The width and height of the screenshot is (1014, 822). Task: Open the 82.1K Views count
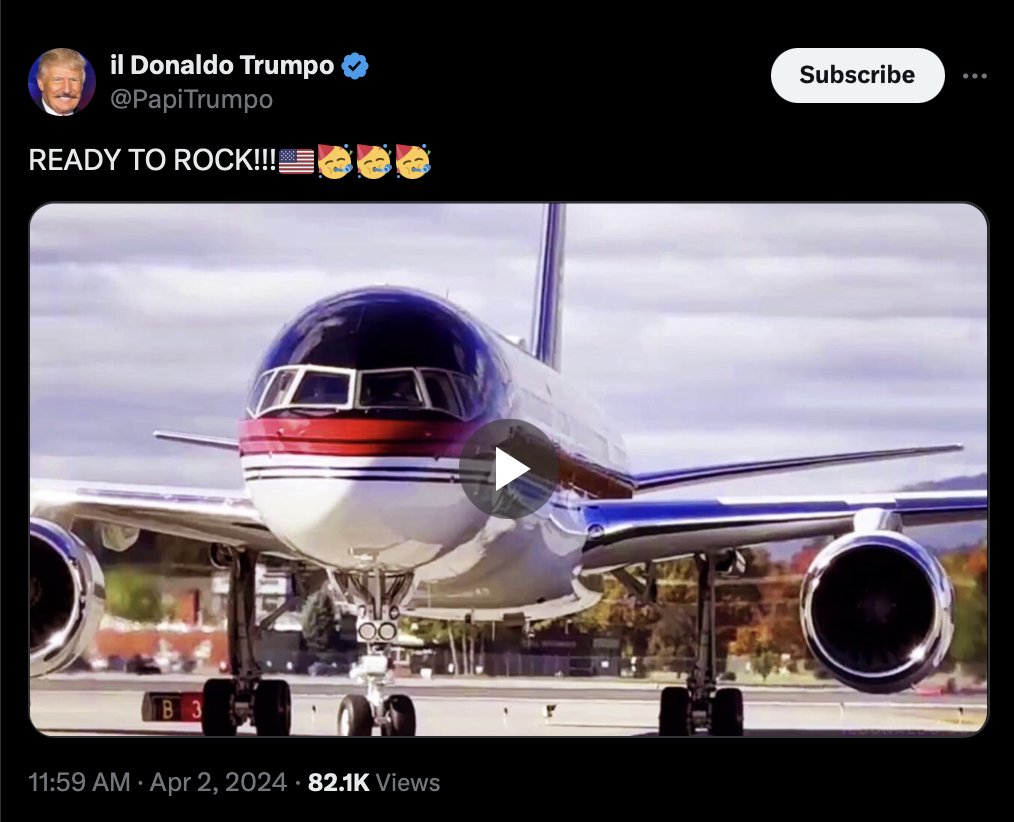coord(373,782)
